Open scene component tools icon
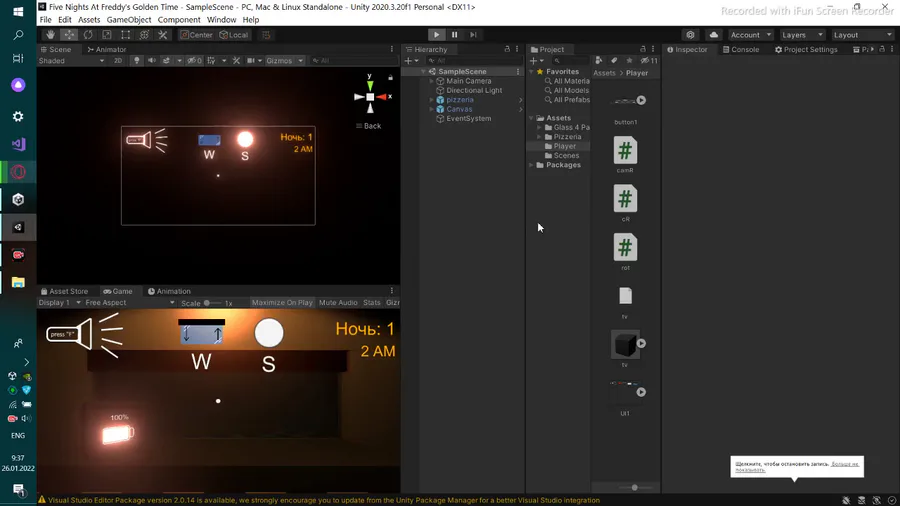This screenshot has width=900, height=506. coord(236,61)
